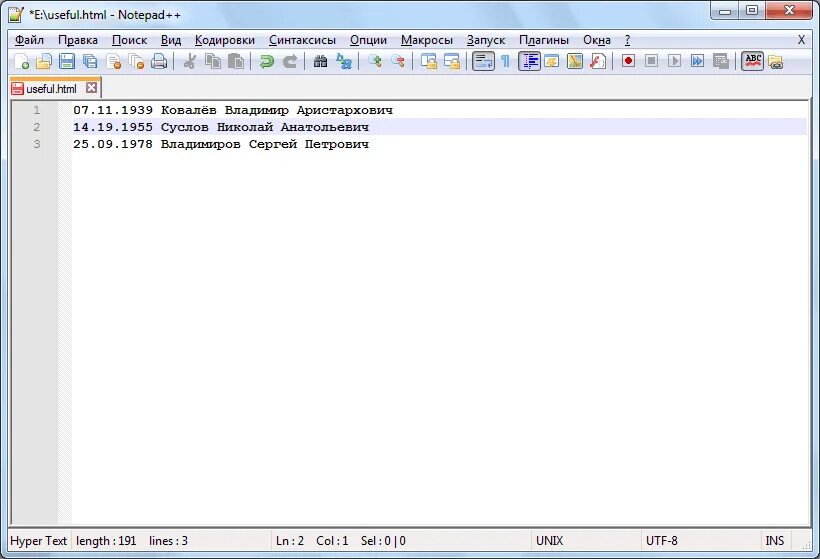Open the Вид menu

(170, 40)
